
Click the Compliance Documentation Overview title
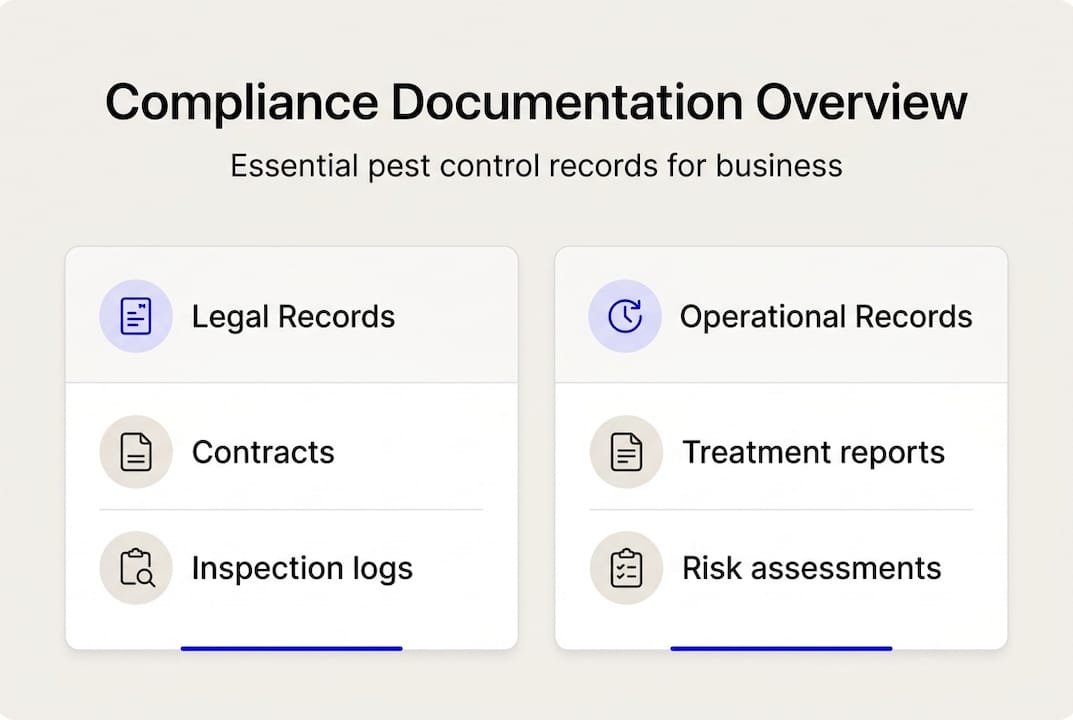tap(536, 101)
